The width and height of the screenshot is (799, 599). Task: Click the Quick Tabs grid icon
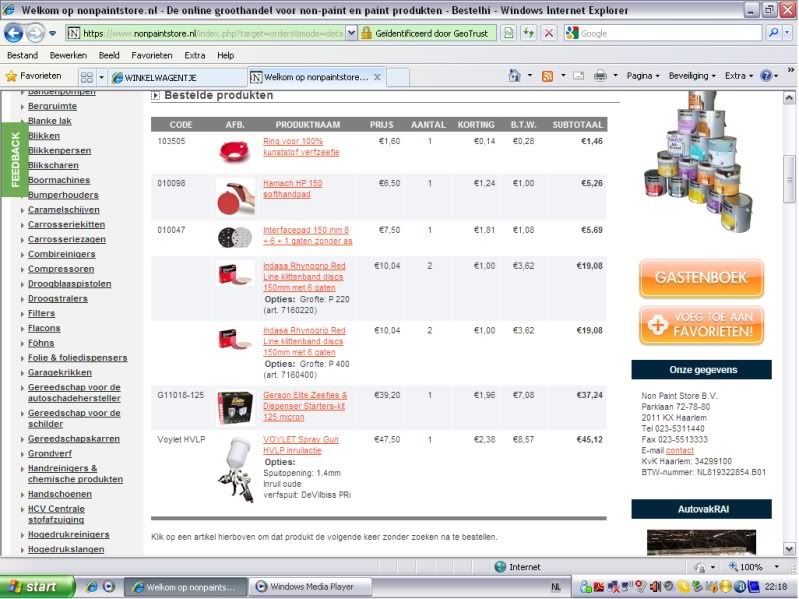(87, 77)
